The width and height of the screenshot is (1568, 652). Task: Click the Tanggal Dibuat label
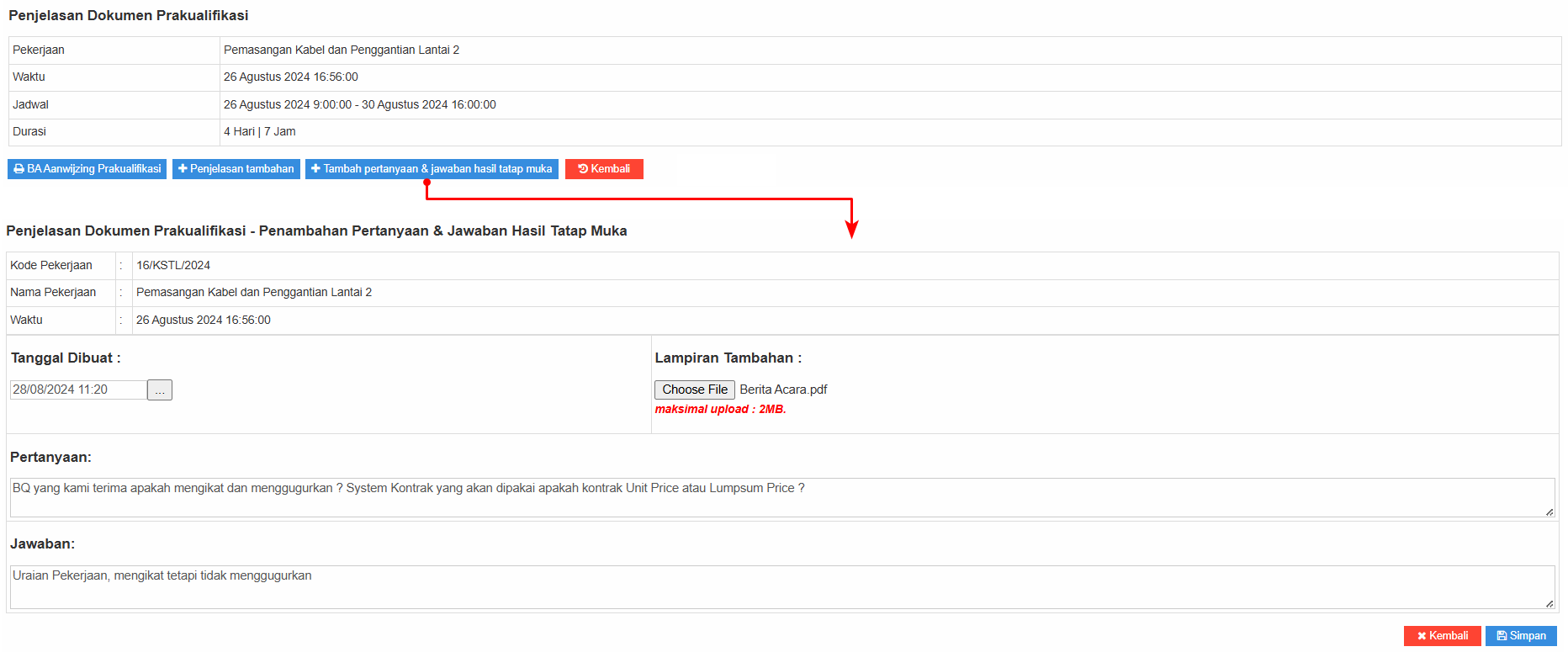point(66,358)
